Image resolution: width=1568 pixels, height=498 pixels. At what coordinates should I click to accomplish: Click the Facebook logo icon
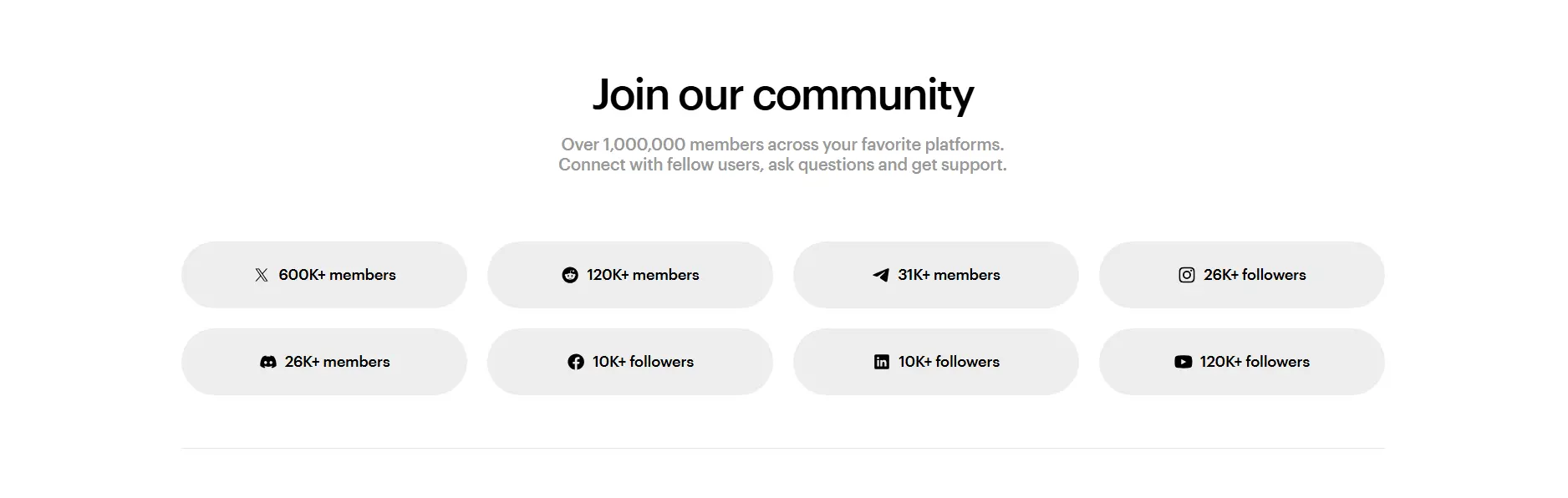click(x=576, y=362)
